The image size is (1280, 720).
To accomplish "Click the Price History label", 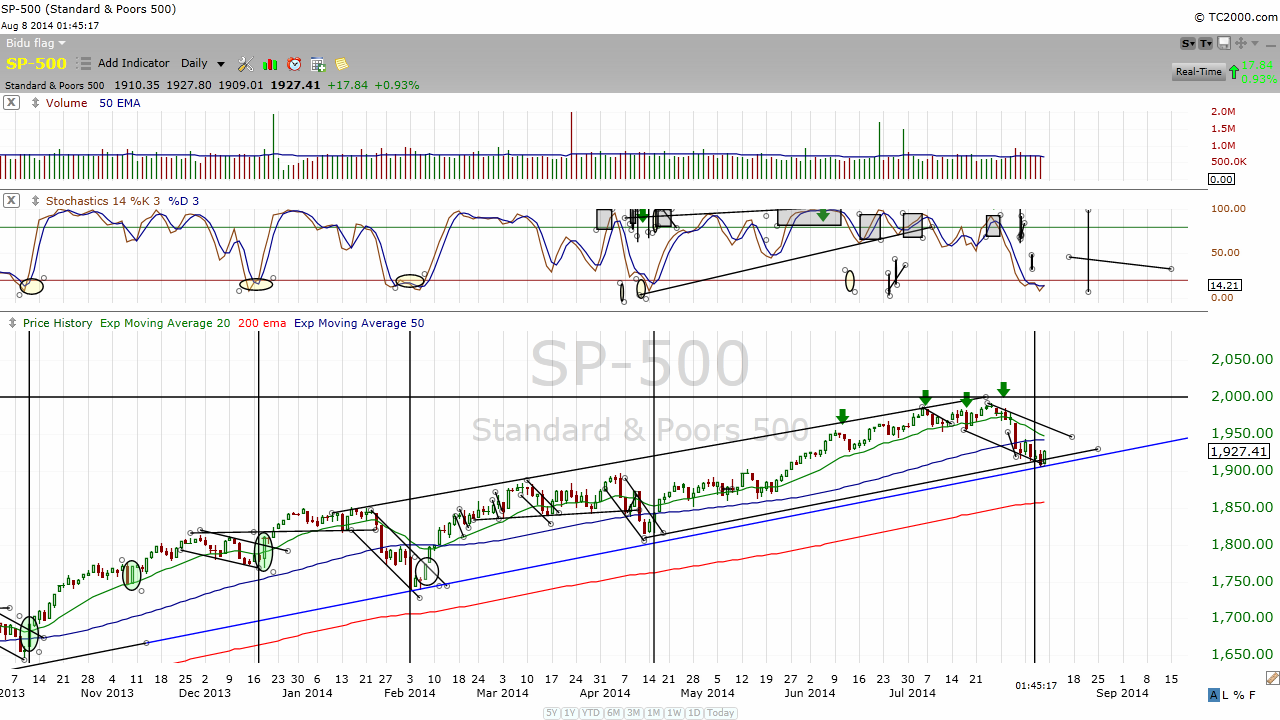I will pyautogui.click(x=57, y=323).
